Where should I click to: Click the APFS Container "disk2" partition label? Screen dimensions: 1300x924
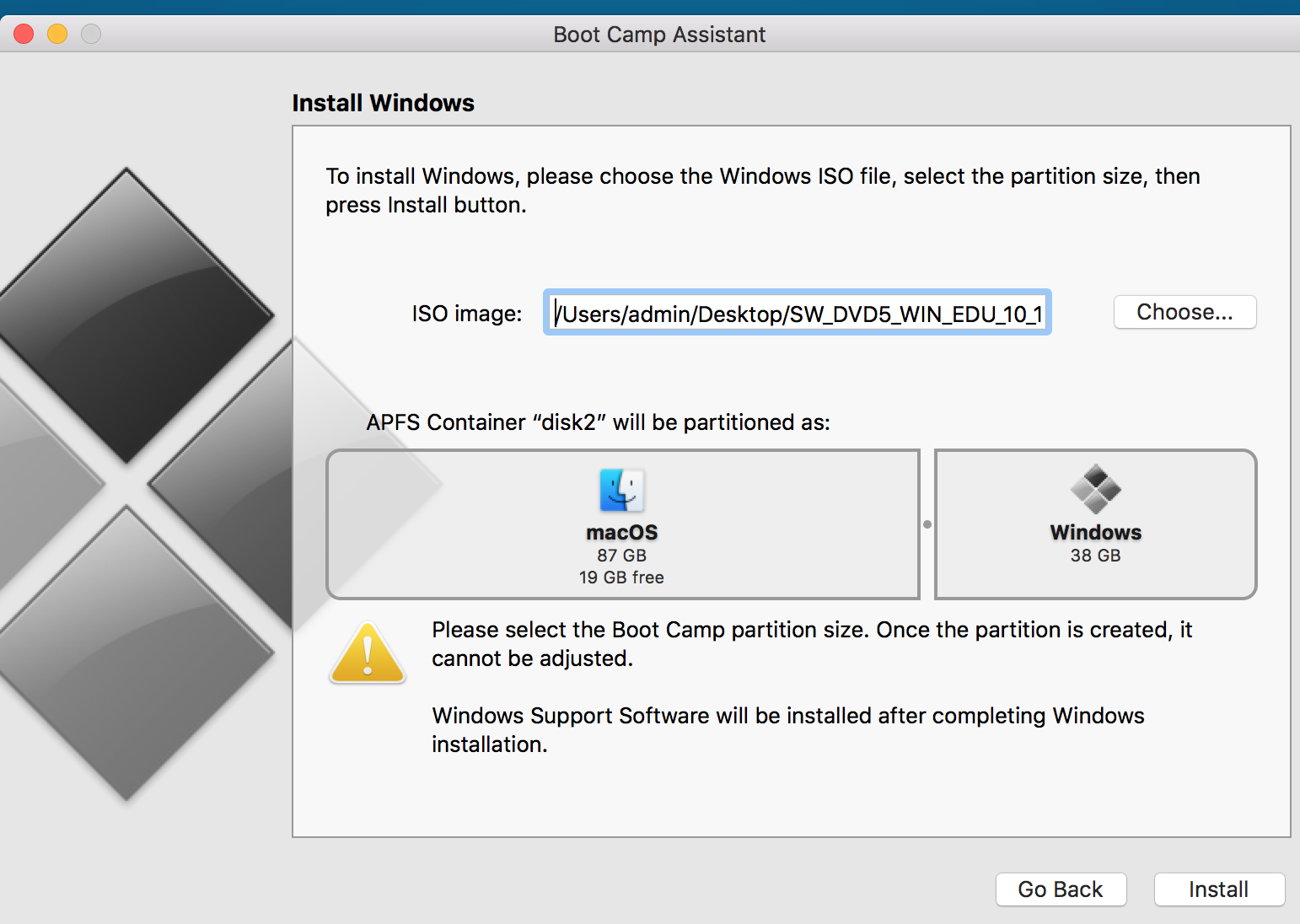[x=599, y=422]
